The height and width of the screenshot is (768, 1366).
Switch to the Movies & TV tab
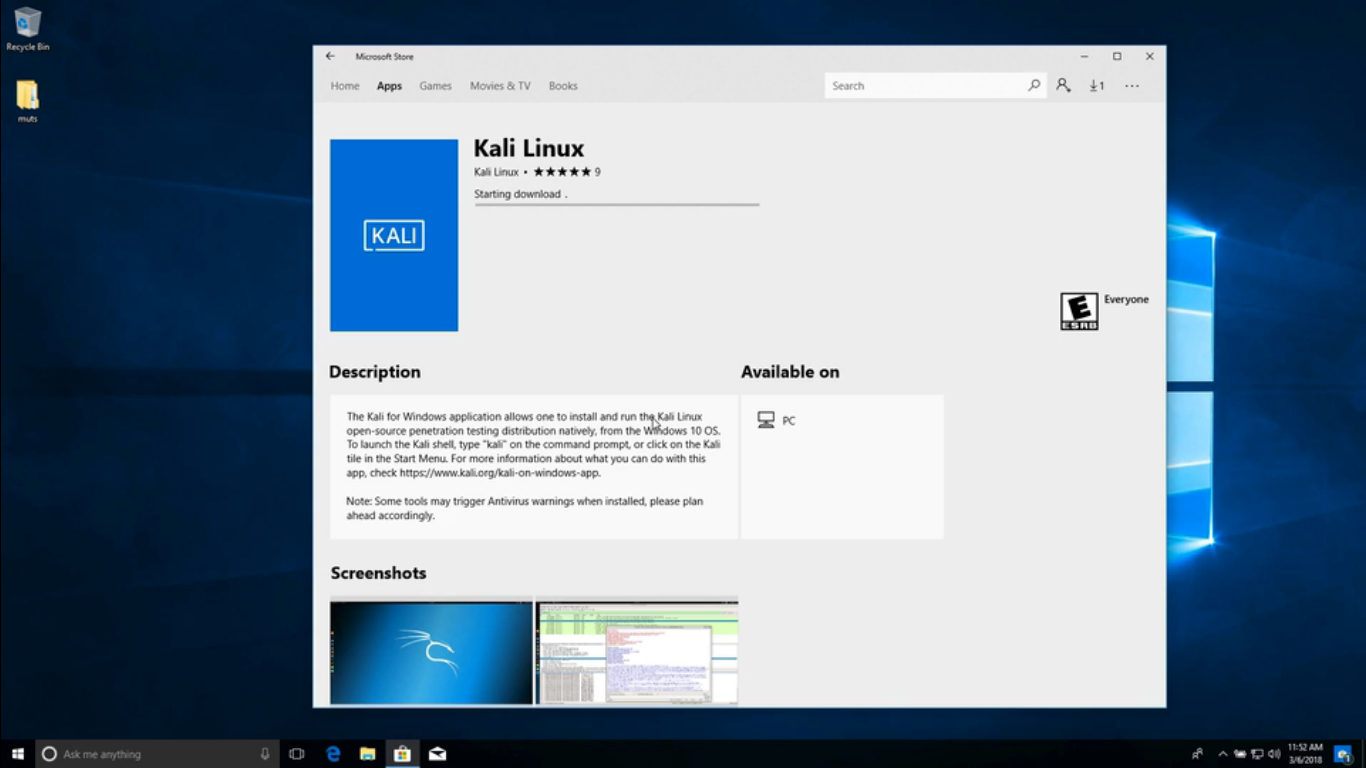[499, 85]
